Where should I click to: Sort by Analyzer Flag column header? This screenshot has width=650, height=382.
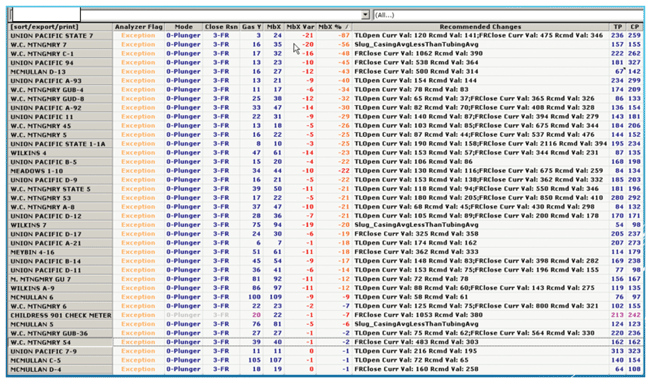138,27
